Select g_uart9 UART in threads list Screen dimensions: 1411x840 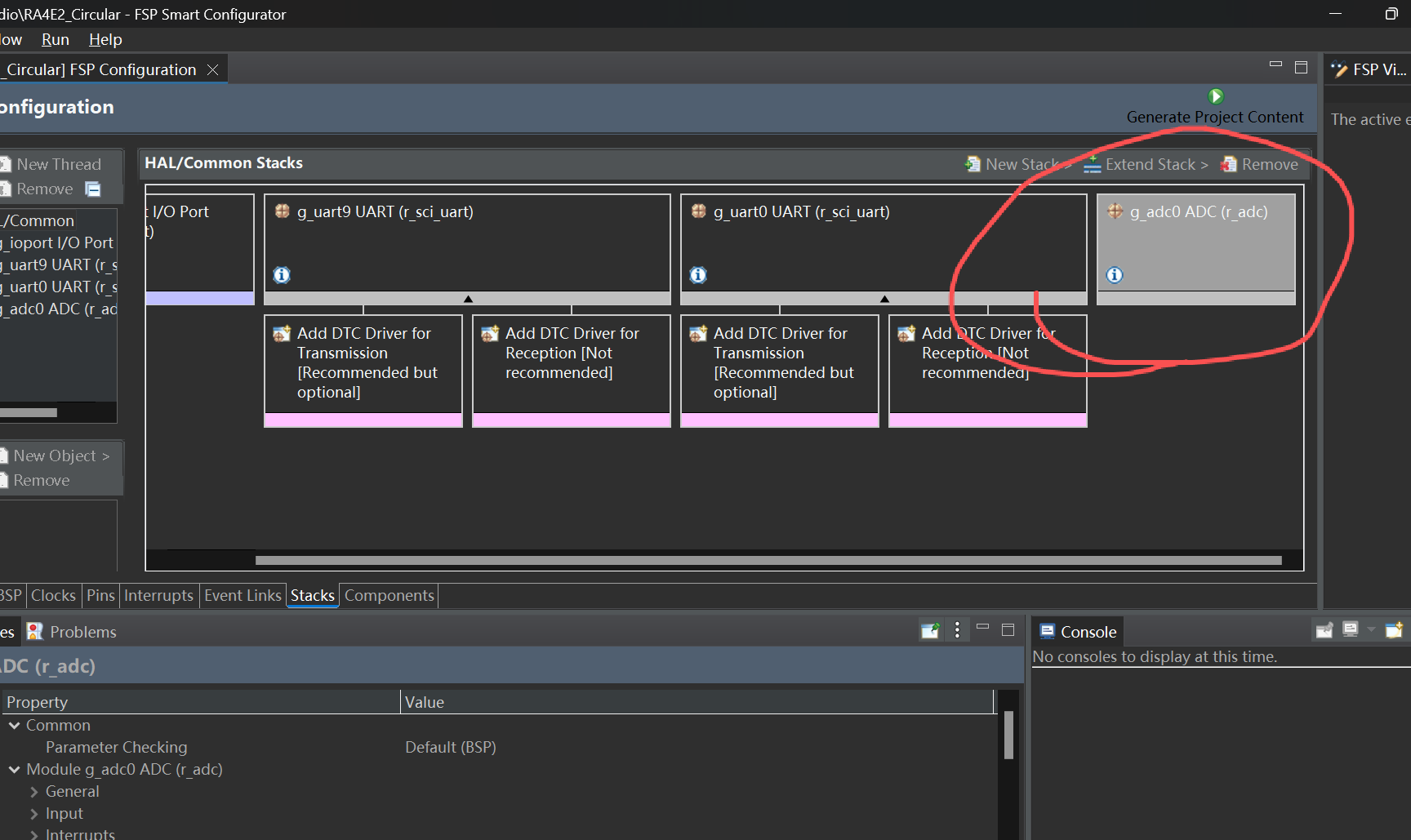[59, 264]
